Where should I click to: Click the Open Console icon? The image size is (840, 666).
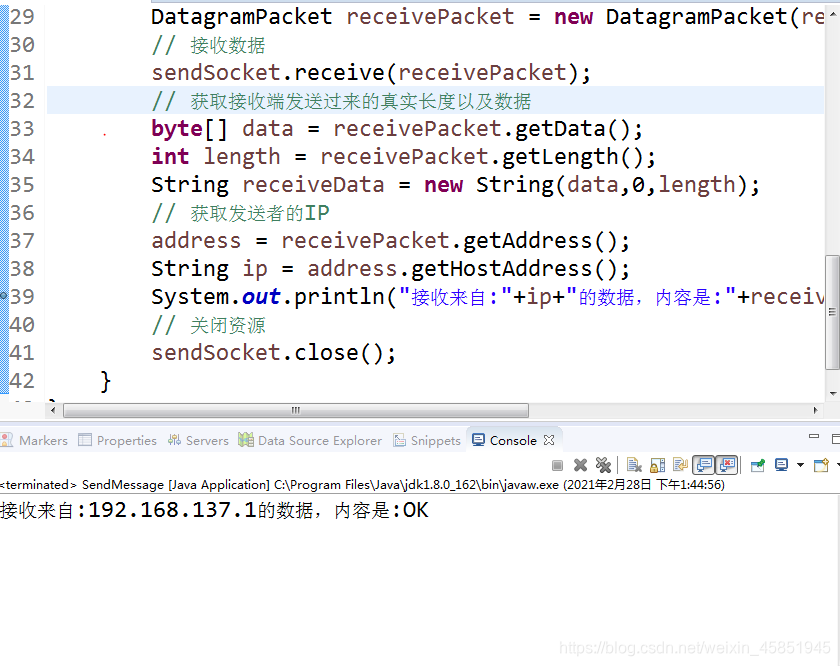[821, 465]
